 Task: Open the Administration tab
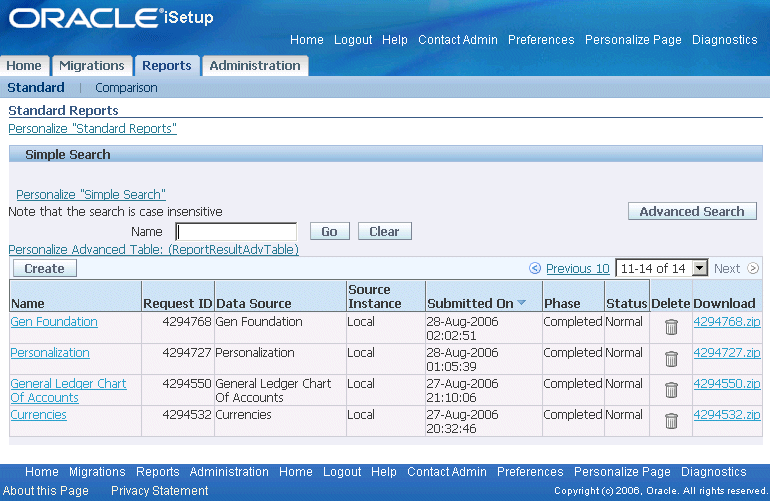coord(255,66)
